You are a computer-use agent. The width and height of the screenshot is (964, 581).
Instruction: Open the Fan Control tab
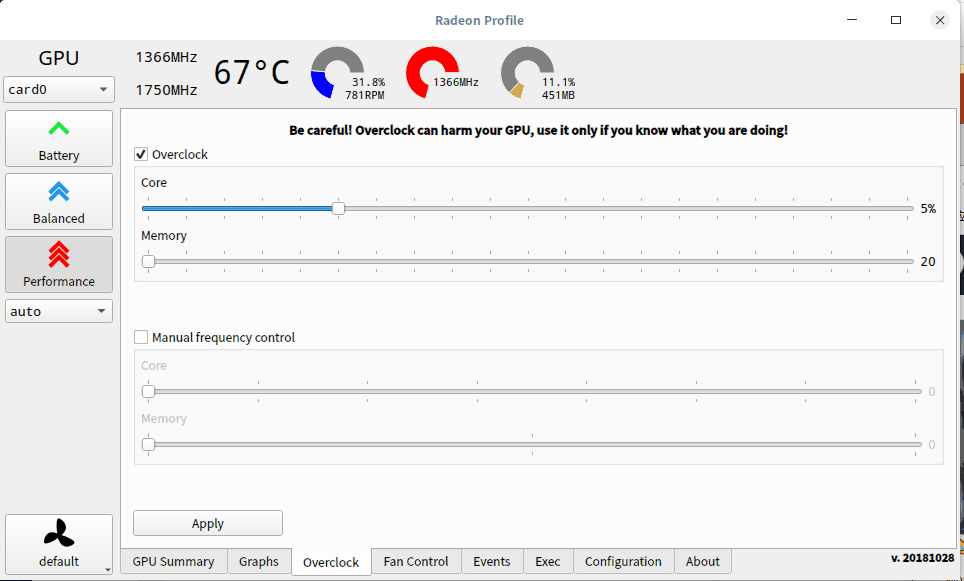tap(416, 561)
